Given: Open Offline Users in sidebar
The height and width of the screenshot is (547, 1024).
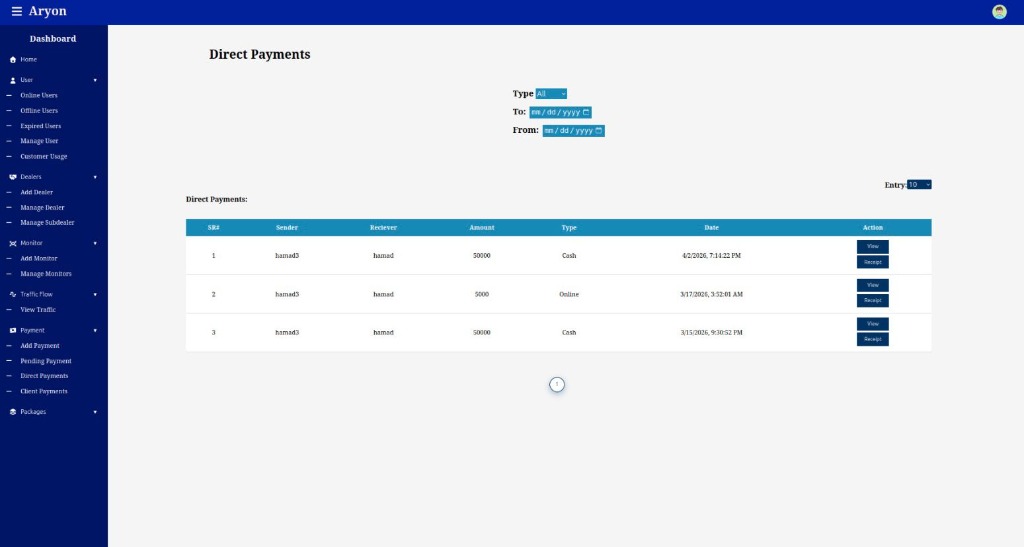Looking at the screenshot, I should click(x=39, y=111).
